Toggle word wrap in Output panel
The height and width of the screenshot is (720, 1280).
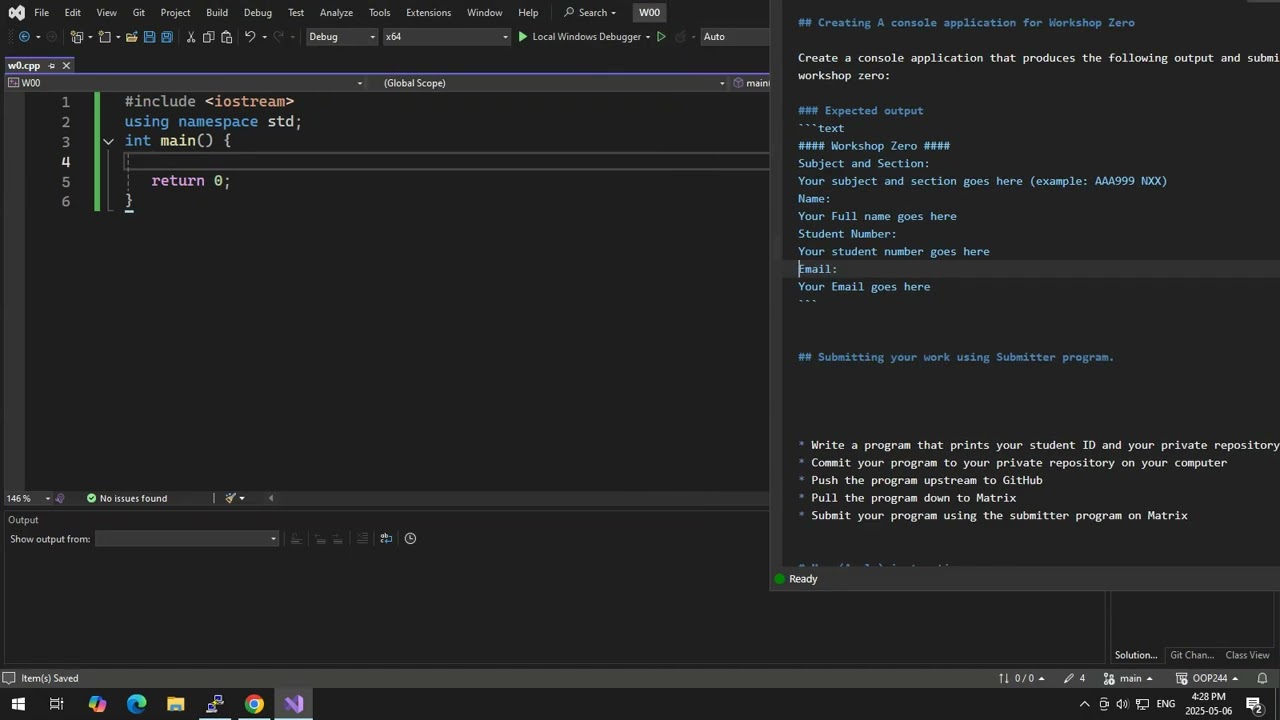386,538
